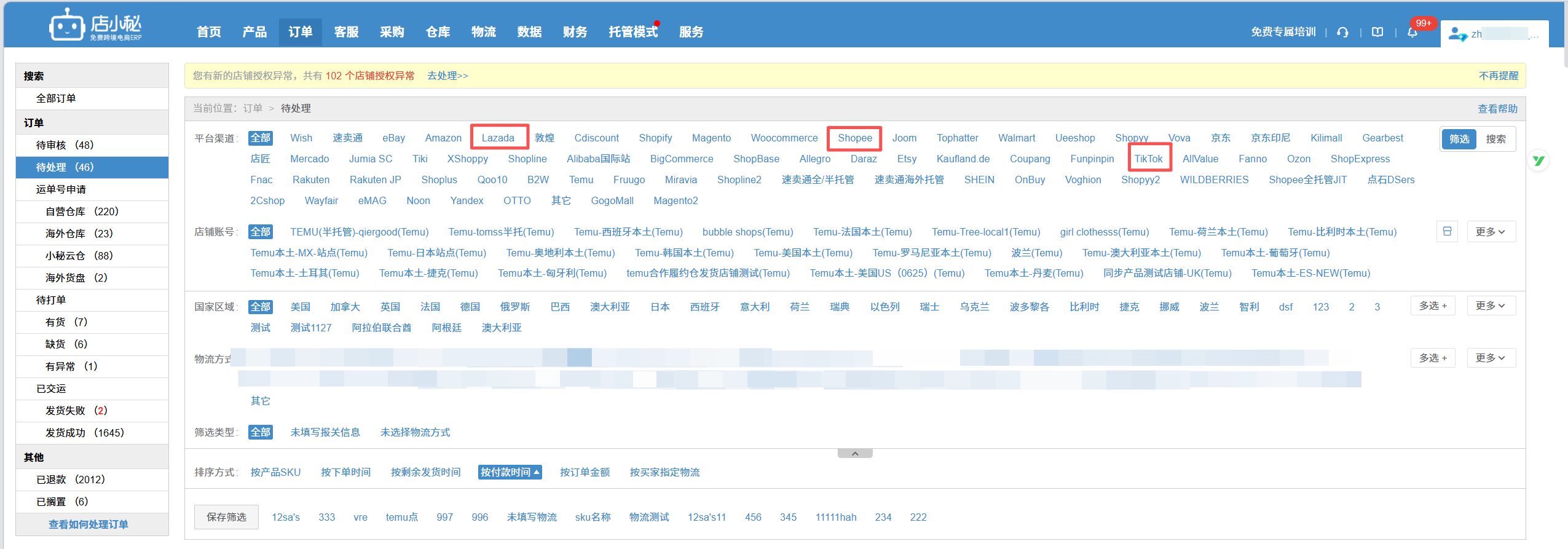Expand 更多 for country regions
Screen dimensions: 1568x549
(1491, 306)
